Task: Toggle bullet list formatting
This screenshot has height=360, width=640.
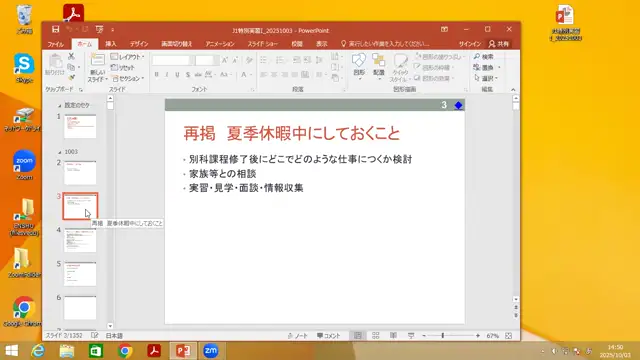Action: coord(264,60)
